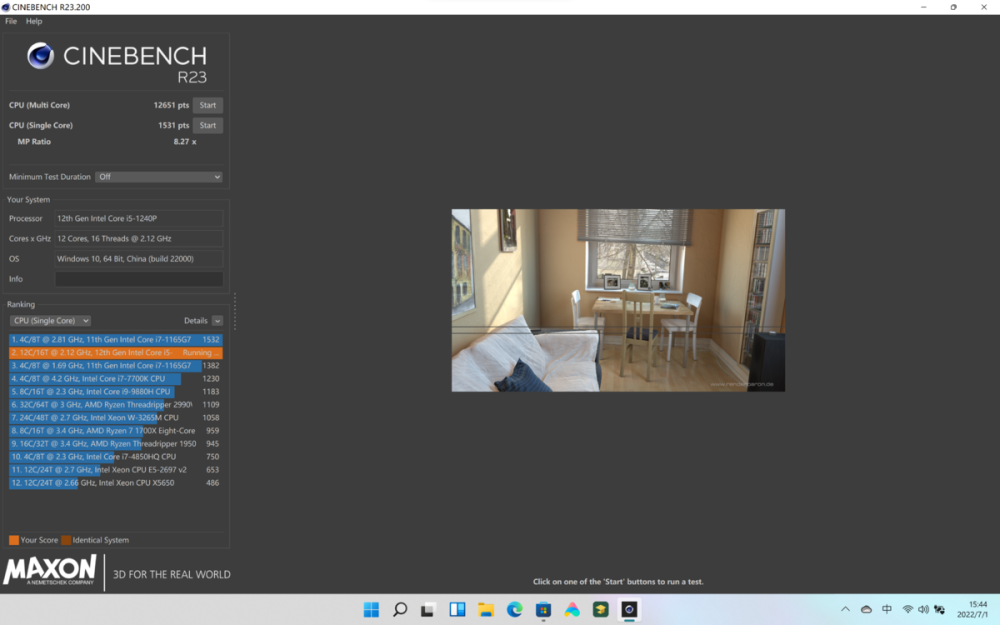
Task: Select ranking row 7 Xeon W-3265M
Action: (115, 418)
